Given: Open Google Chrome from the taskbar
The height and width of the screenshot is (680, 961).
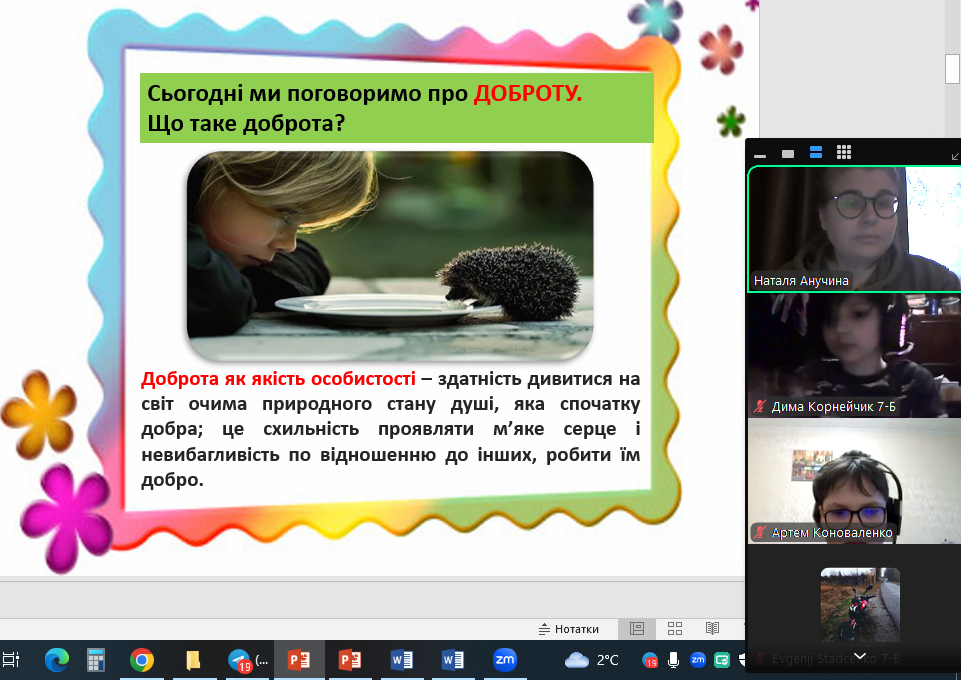Looking at the screenshot, I should point(142,660).
